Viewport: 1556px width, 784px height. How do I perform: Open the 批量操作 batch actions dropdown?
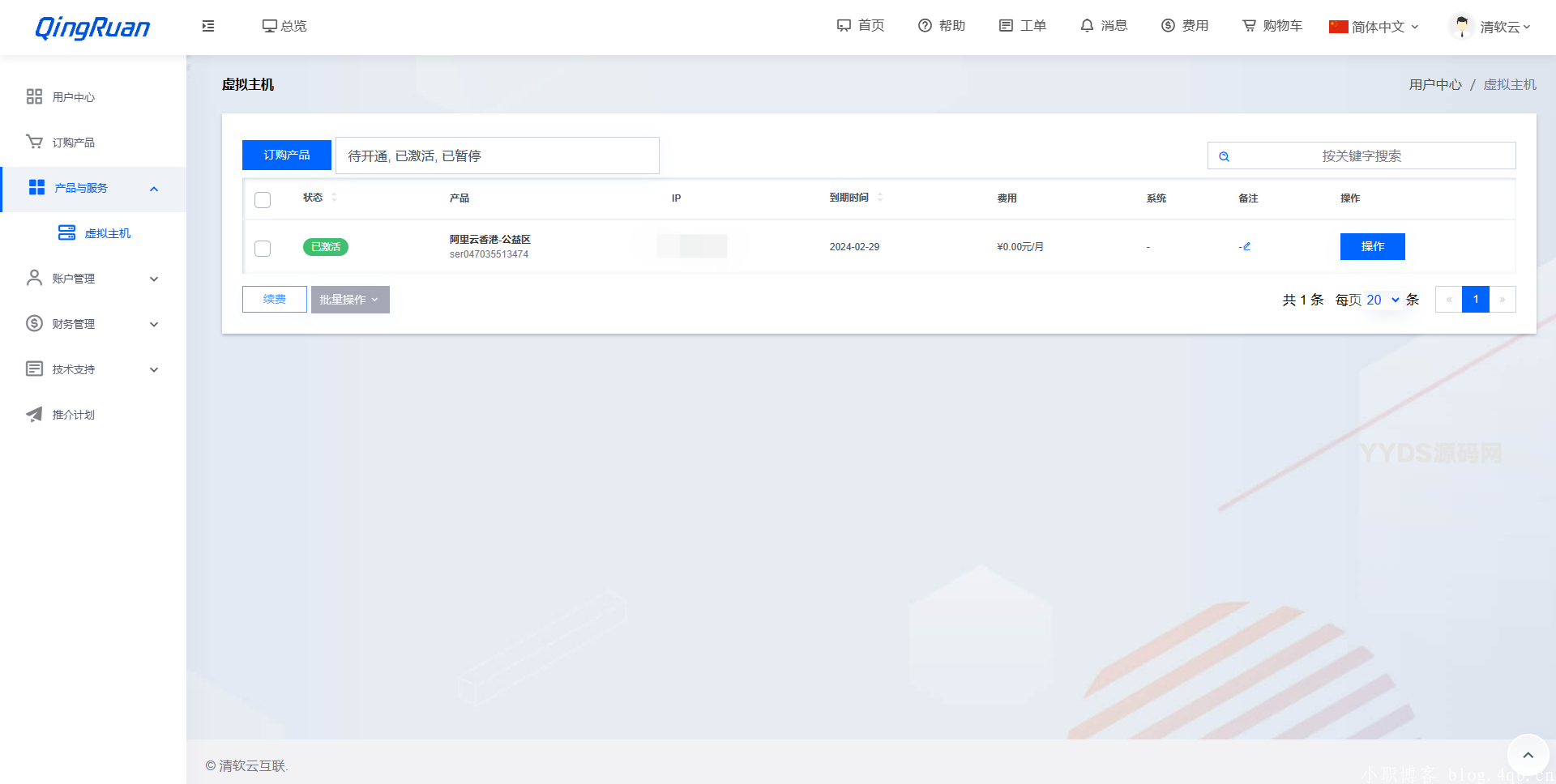[350, 299]
